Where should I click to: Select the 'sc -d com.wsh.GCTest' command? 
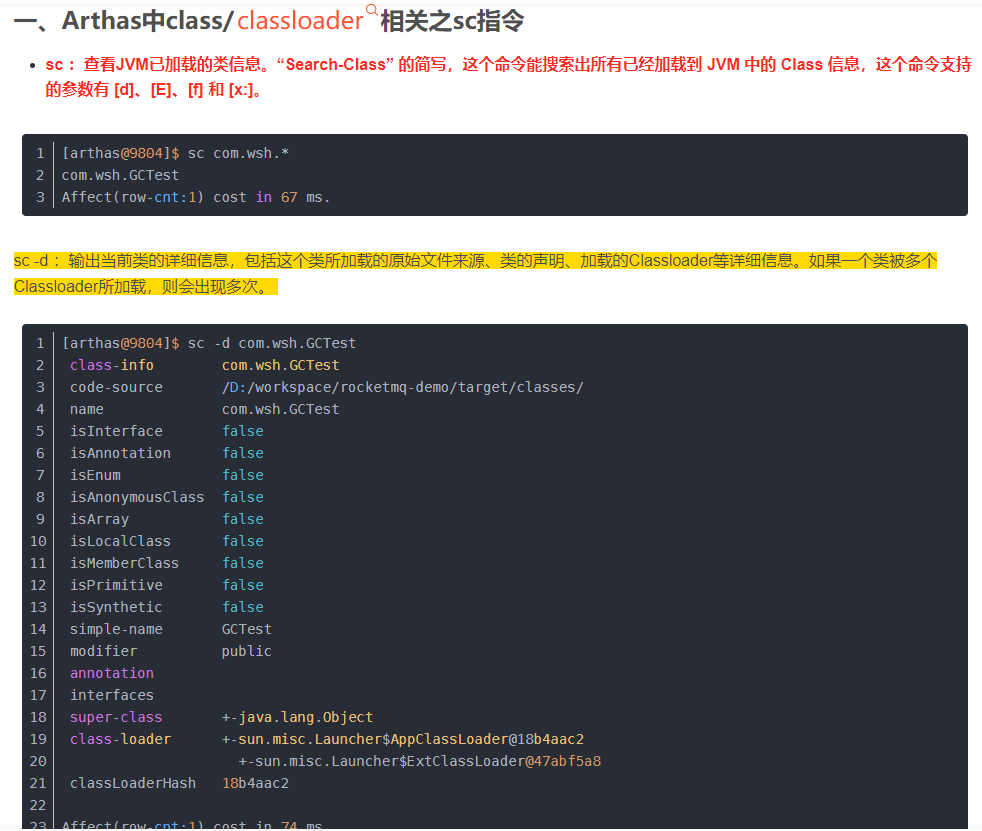click(209, 343)
